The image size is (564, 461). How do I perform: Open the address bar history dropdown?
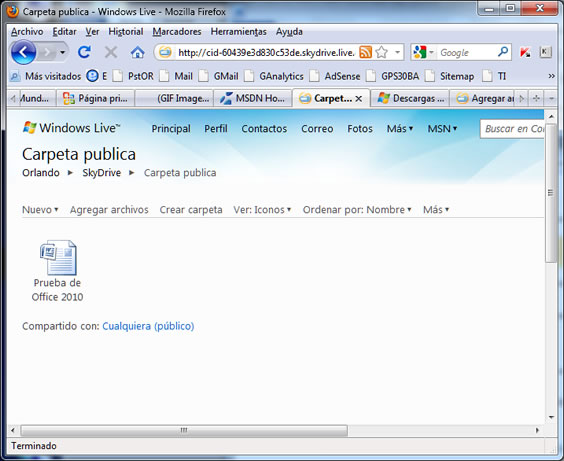[x=397, y=53]
